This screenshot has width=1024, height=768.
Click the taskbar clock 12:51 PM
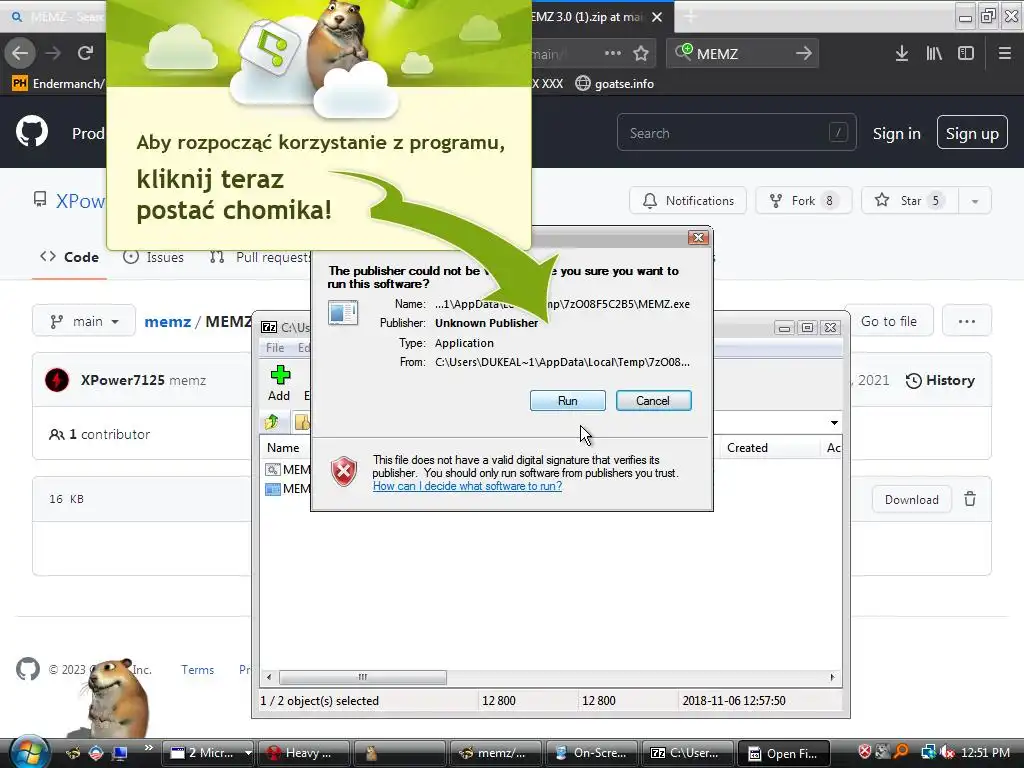[985, 752]
